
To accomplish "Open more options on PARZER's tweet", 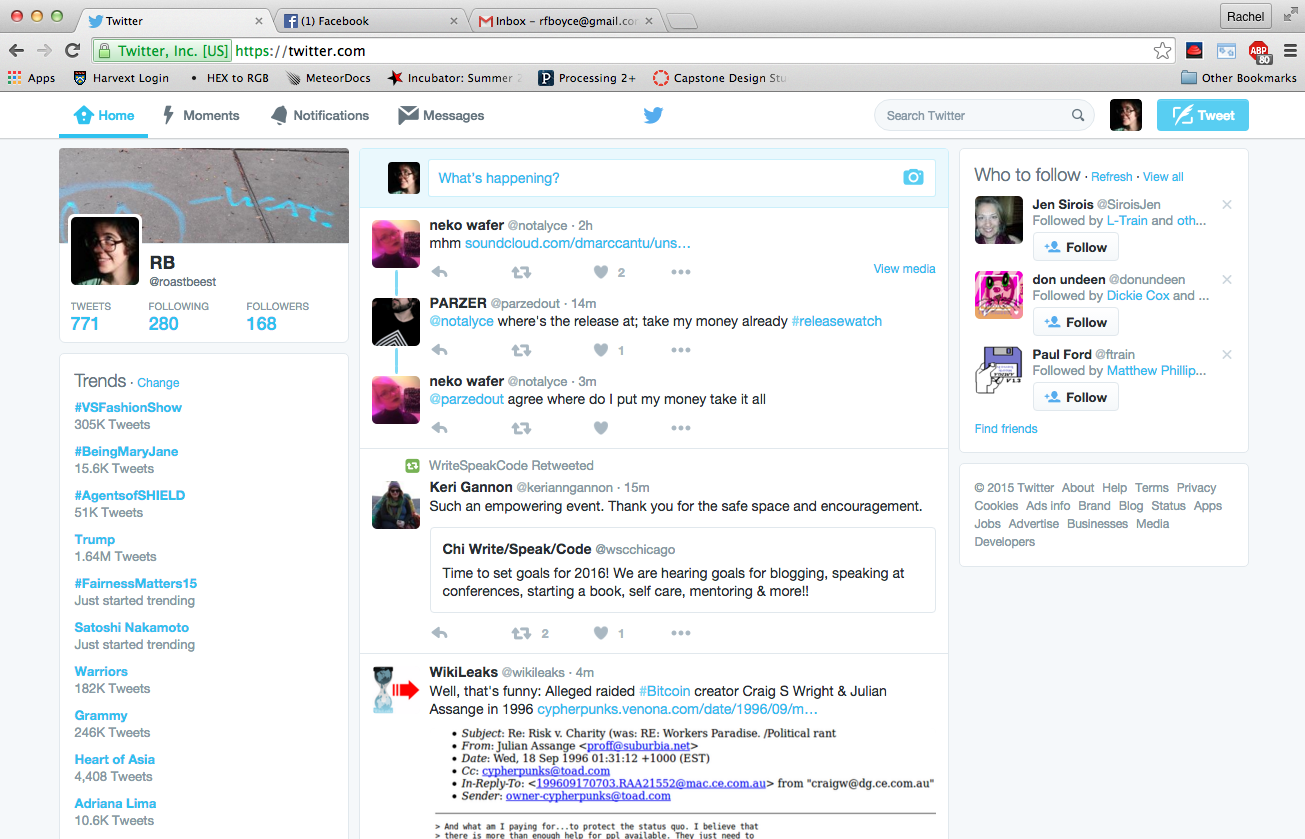I will pyautogui.click(x=681, y=350).
